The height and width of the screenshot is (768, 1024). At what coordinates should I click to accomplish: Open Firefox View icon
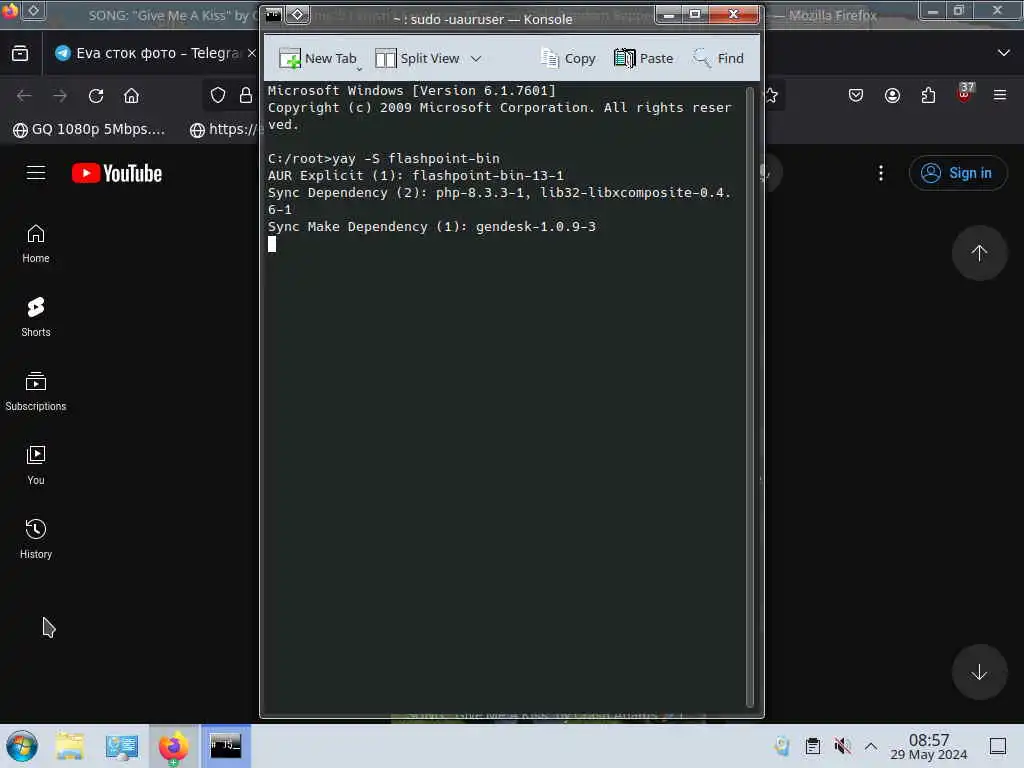[x=20, y=53]
